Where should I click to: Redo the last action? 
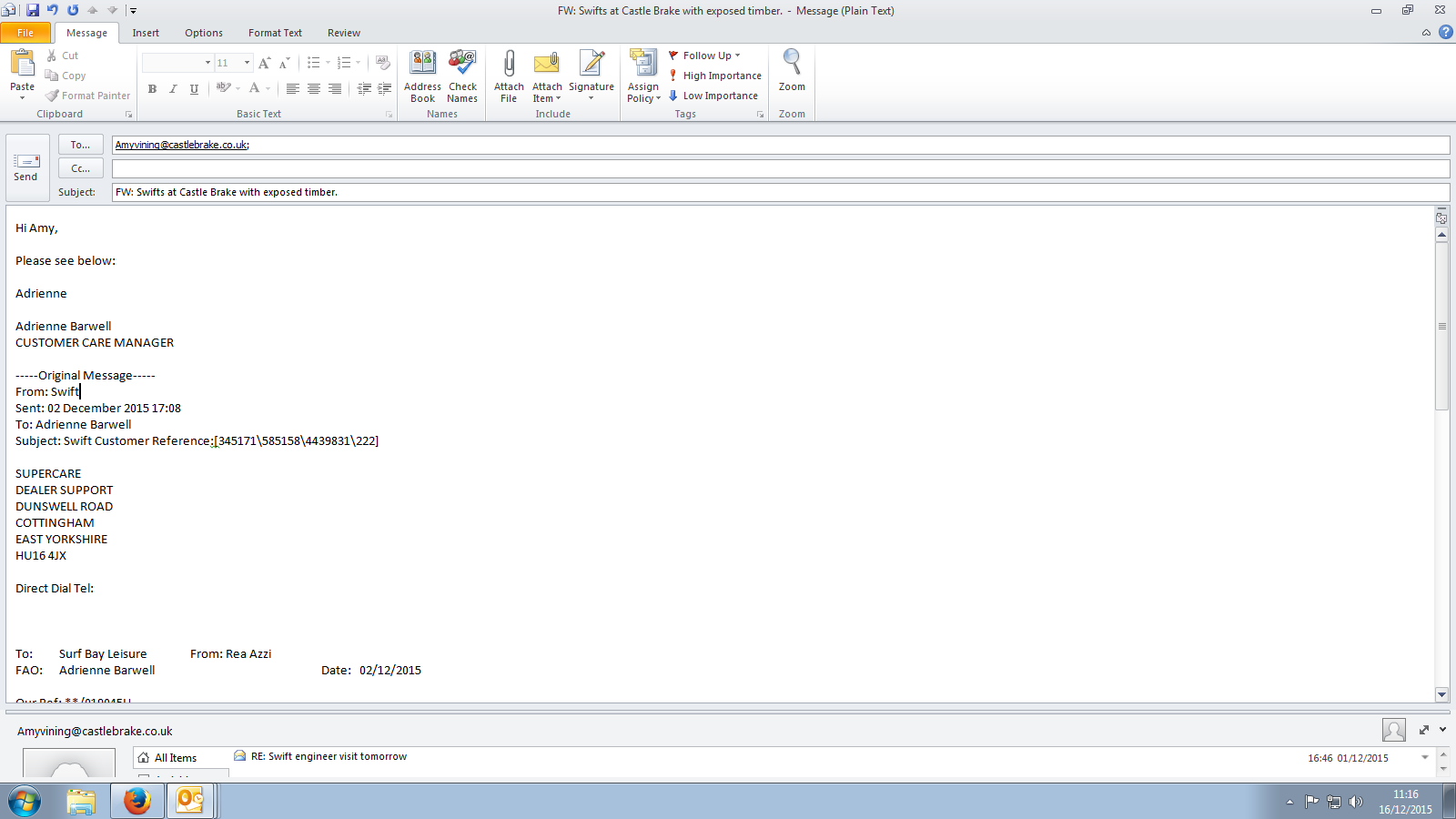(73, 10)
